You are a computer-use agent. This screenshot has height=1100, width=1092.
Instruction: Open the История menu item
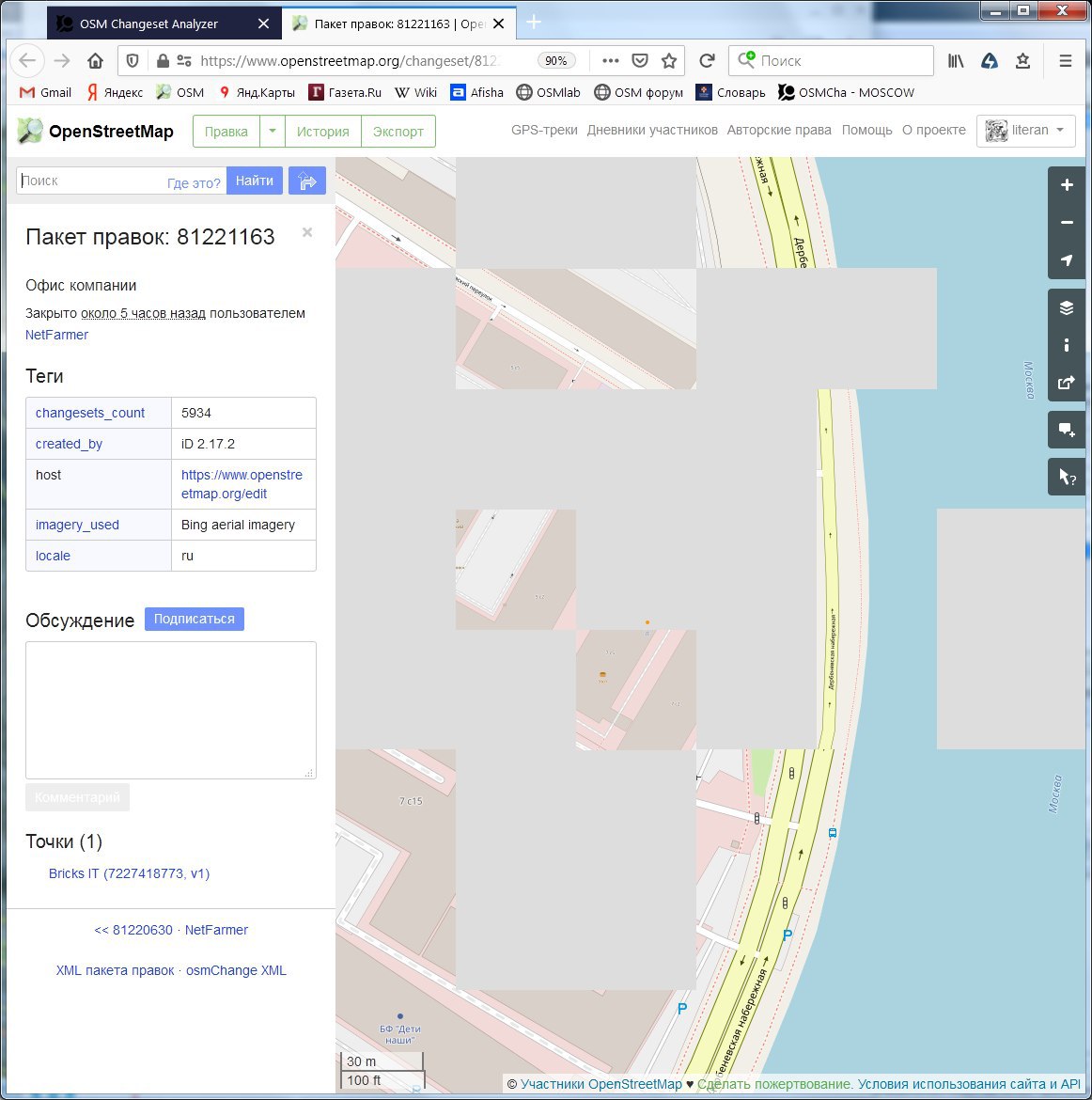[322, 132]
